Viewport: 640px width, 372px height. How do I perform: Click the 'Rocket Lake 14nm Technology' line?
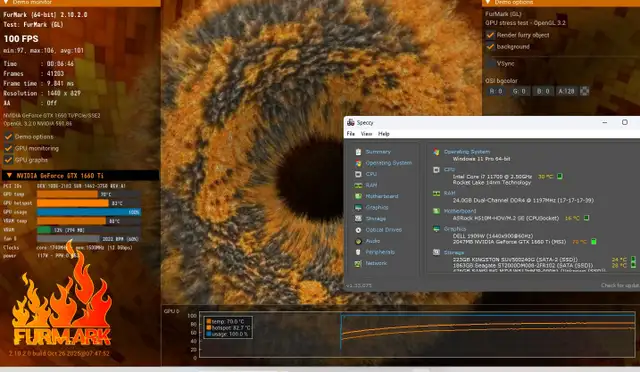(x=492, y=183)
